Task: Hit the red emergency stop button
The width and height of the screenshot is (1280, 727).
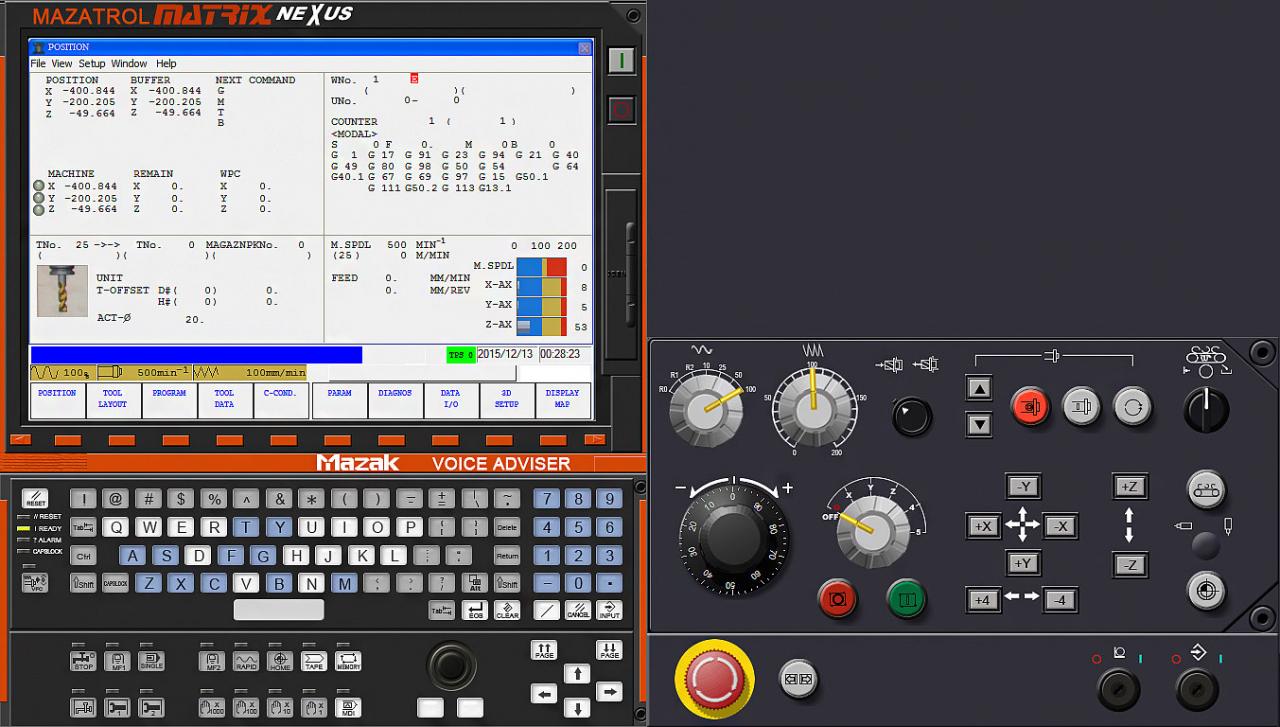Action: click(713, 679)
